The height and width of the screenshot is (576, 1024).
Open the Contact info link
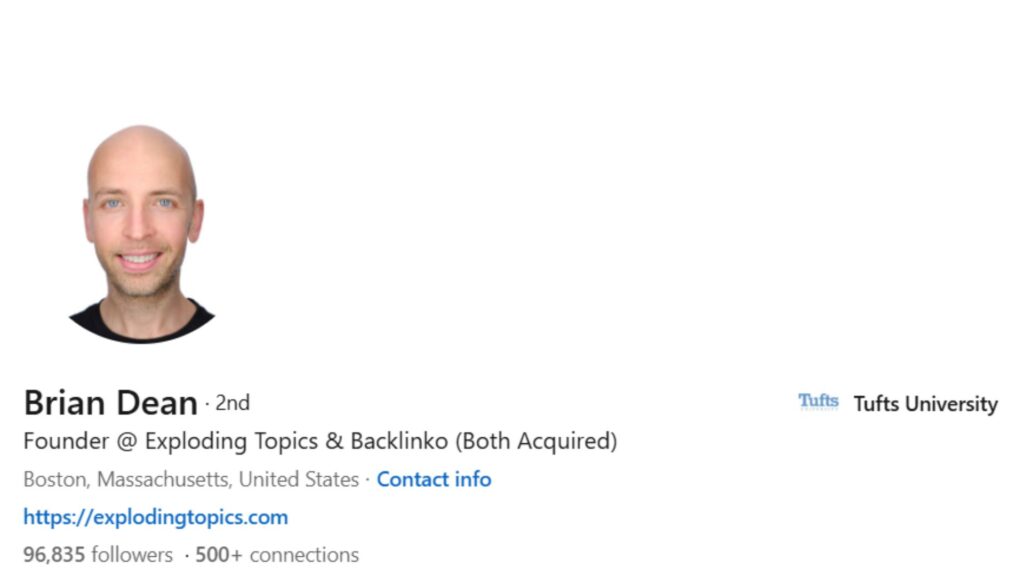pos(434,479)
